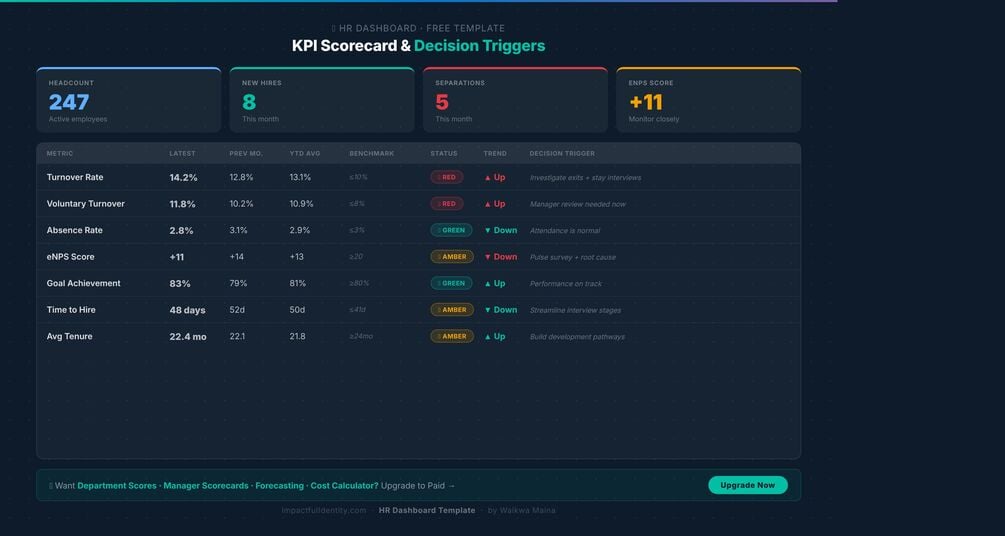The height and width of the screenshot is (536, 1005).
Task: Click the AMBER badge for Time to Hire
Action: [452, 310]
